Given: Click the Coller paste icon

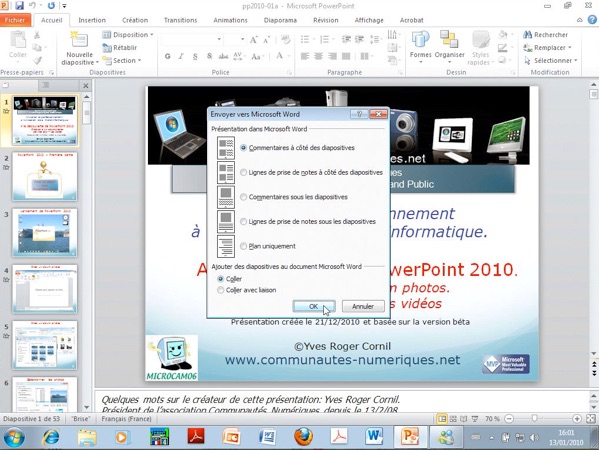Looking at the screenshot, I should [x=18, y=40].
